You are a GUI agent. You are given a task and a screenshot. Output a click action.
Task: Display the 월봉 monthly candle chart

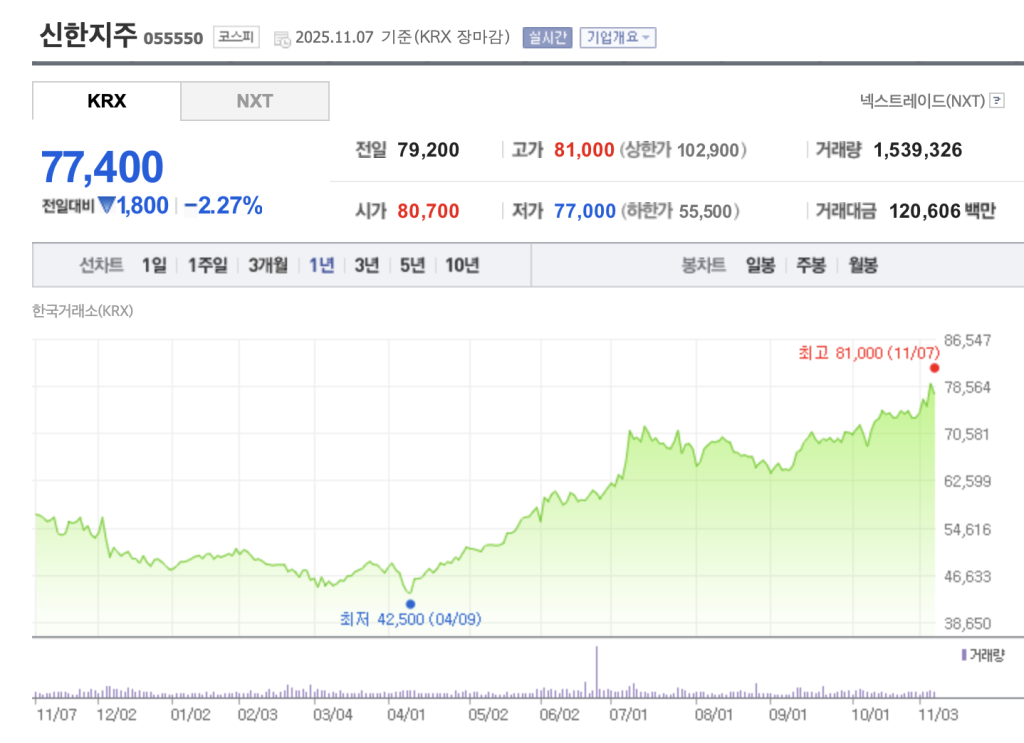click(863, 265)
